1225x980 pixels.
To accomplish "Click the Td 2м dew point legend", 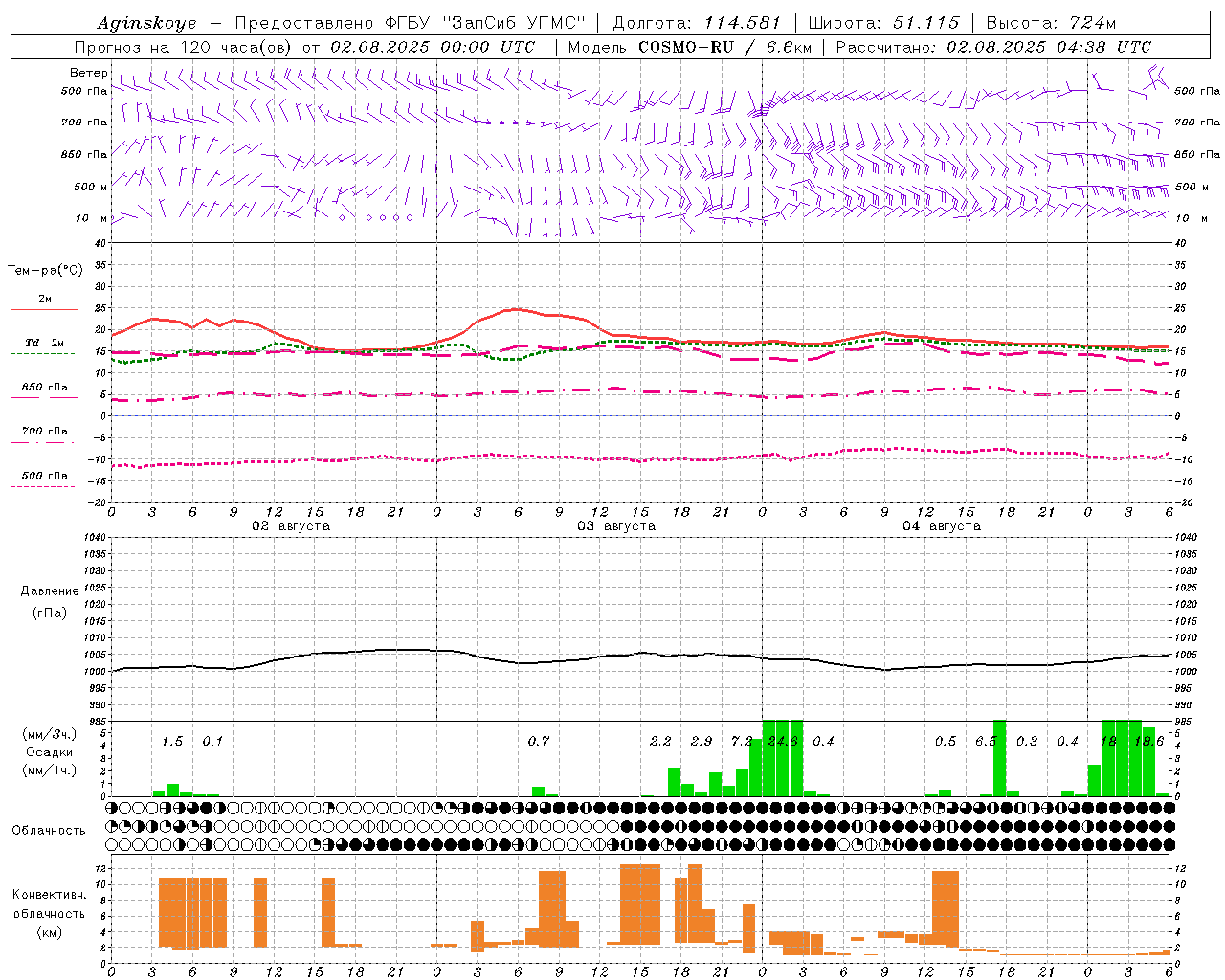I will 44,343.
